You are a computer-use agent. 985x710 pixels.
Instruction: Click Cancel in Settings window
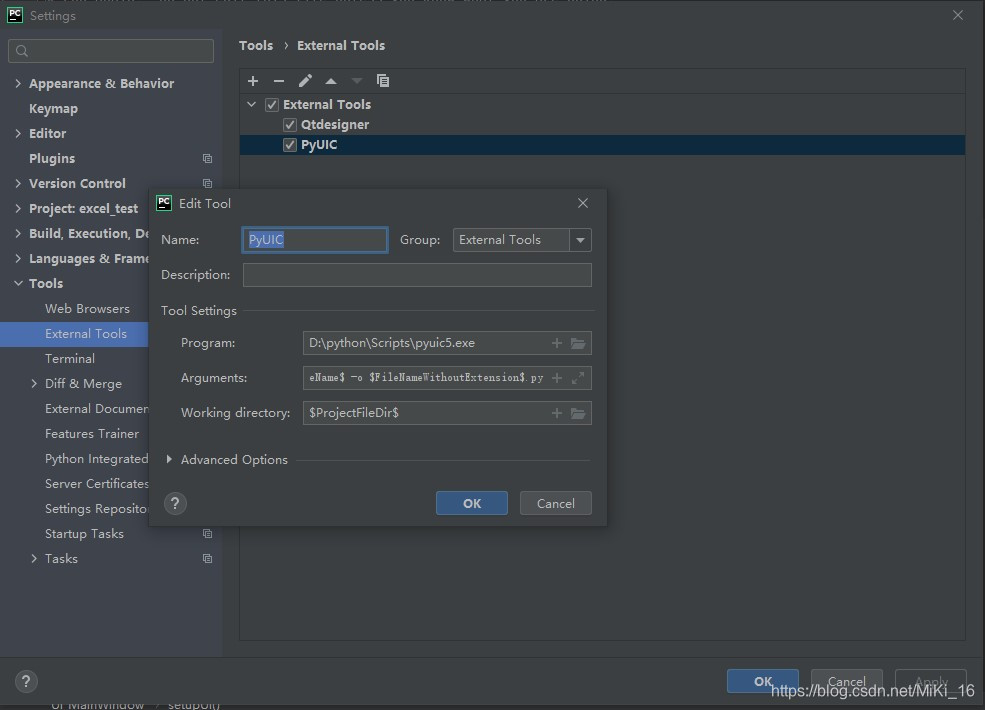pos(846,681)
